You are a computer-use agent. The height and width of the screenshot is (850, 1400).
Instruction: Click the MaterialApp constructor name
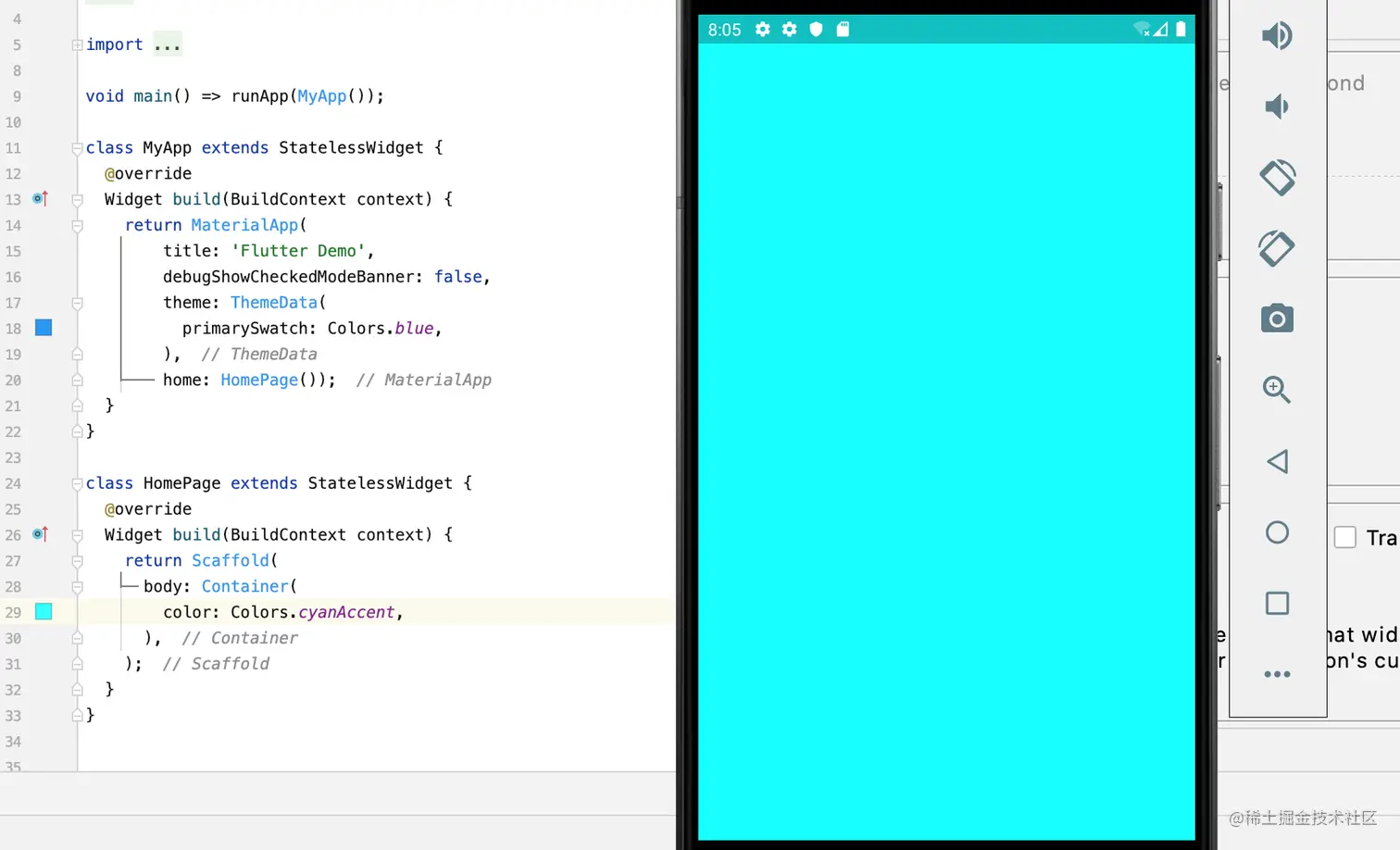click(x=244, y=225)
